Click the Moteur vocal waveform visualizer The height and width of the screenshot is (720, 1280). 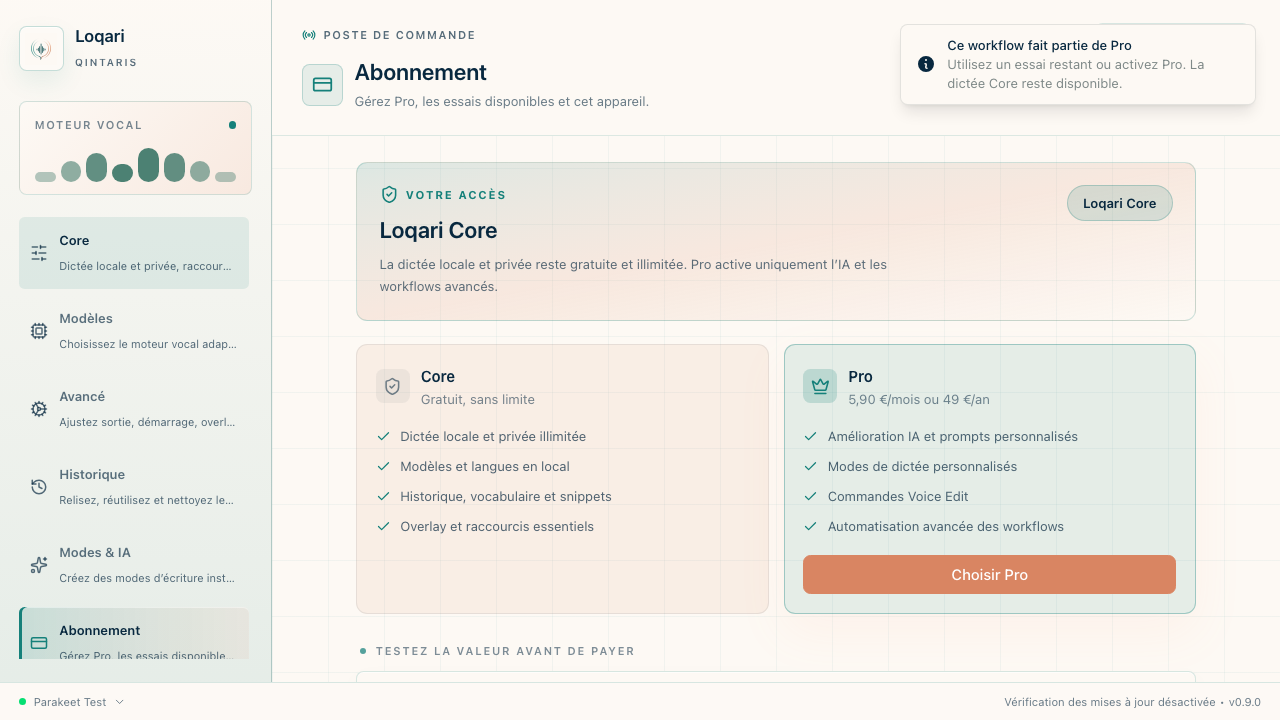pos(135,165)
